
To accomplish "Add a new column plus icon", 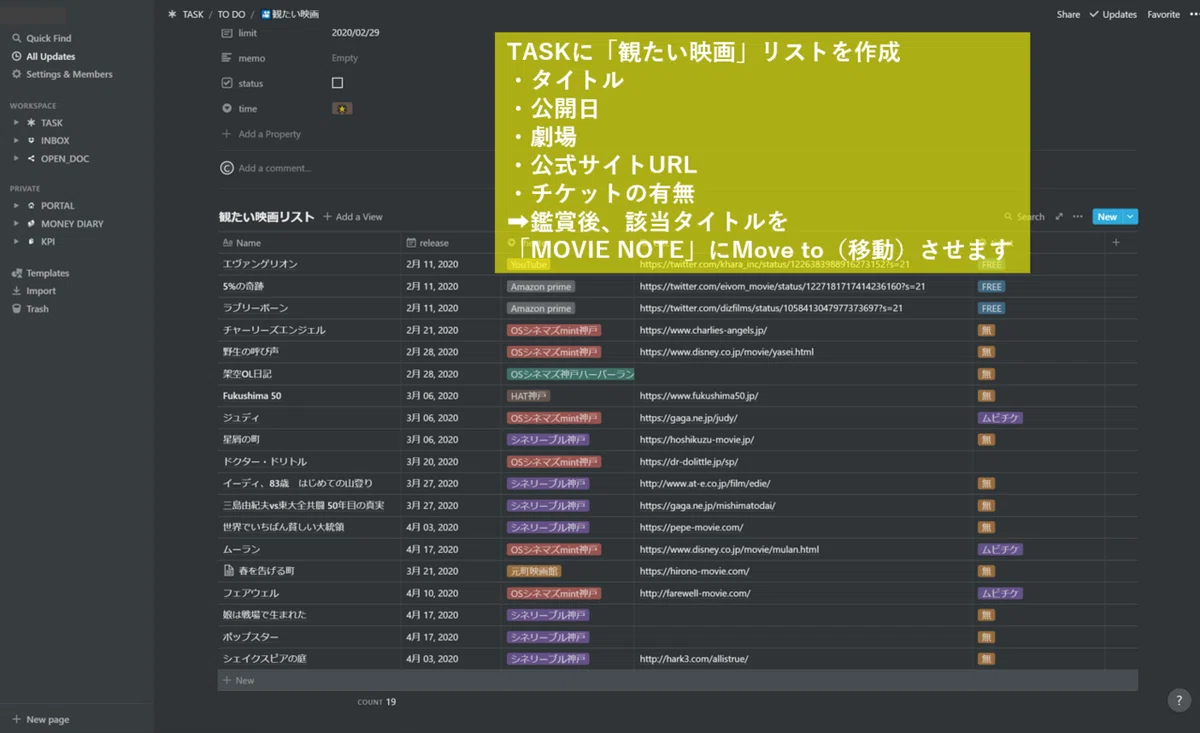I will pos(1116,242).
